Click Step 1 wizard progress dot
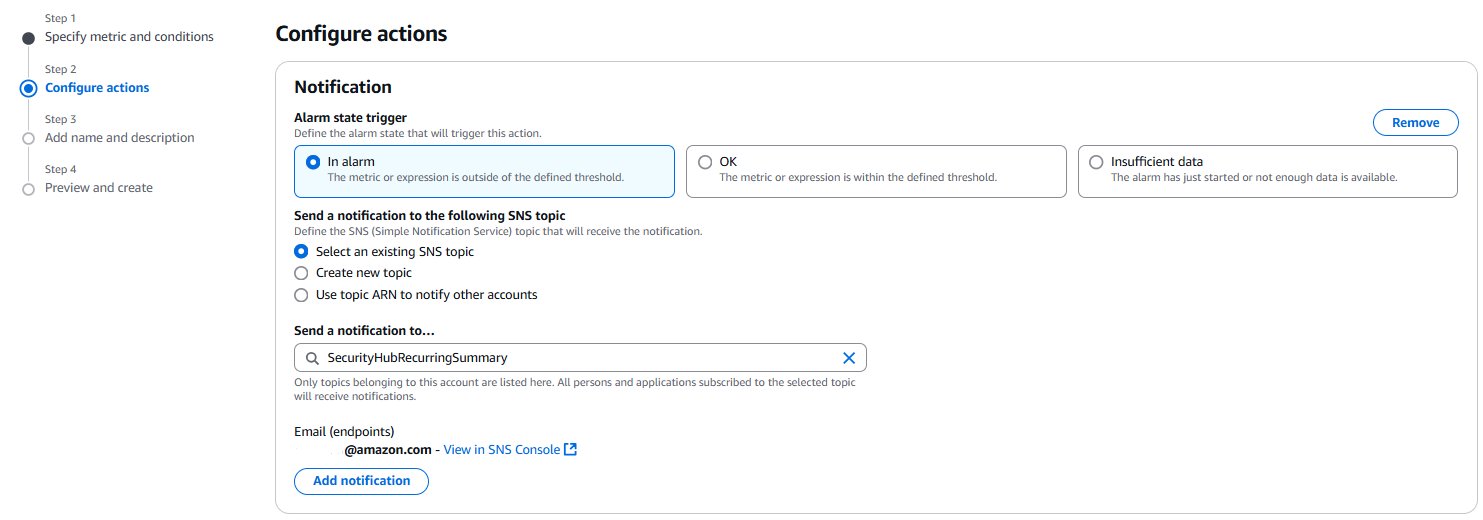Screen dimensions: 1483x520 (x=28, y=38)
